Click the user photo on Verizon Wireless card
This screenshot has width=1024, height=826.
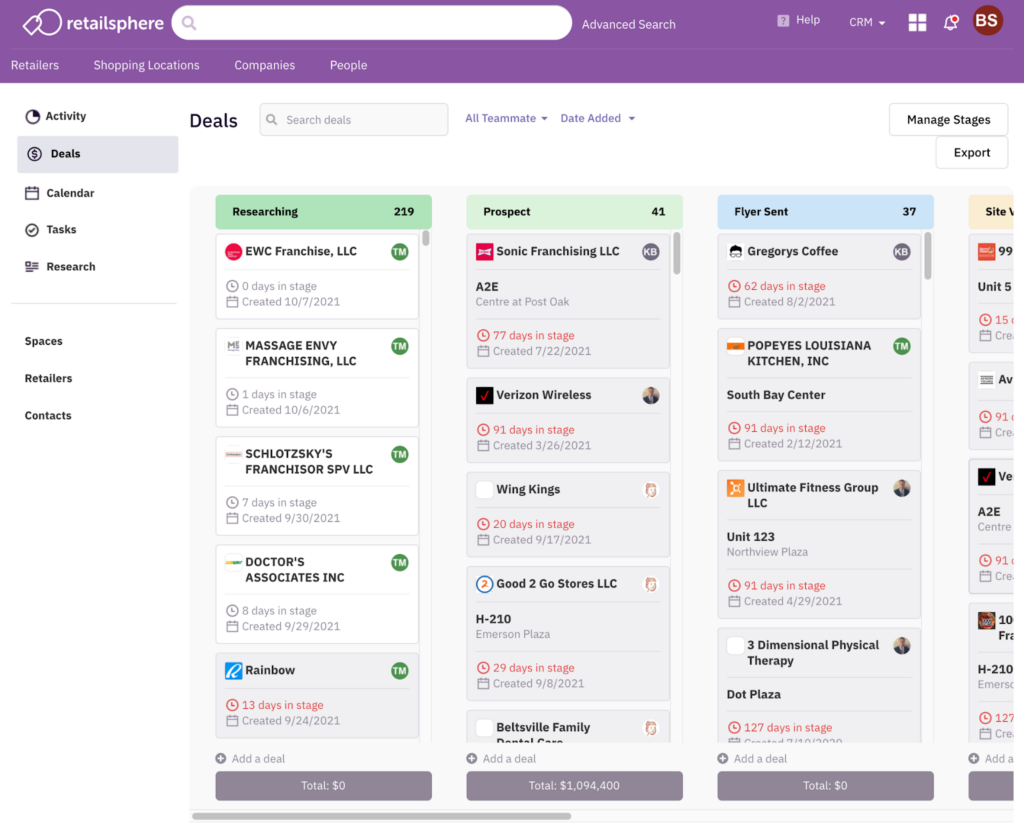650,395
